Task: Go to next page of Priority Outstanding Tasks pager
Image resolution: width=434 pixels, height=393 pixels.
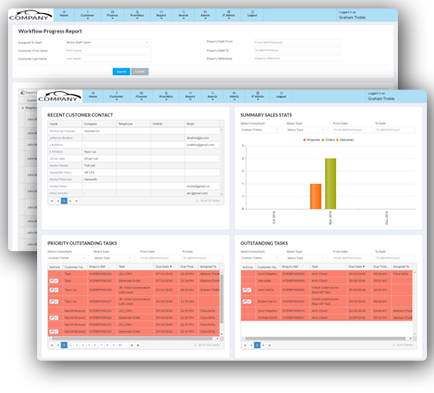Action: point(132,345)
